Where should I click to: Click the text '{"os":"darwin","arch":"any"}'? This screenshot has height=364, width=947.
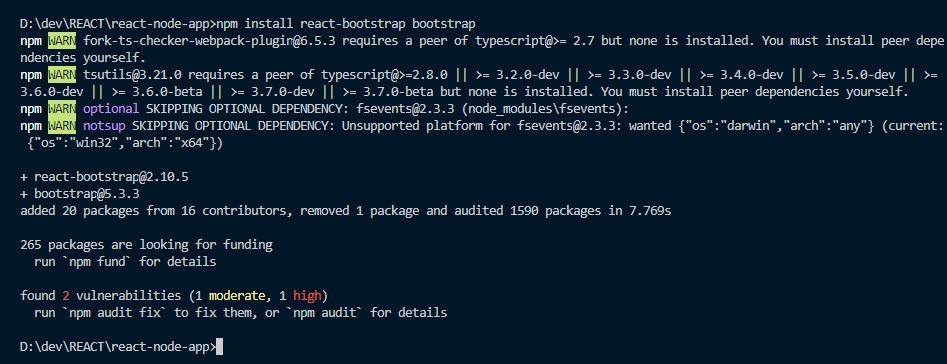pyautogui.click(x=777, y=126)
